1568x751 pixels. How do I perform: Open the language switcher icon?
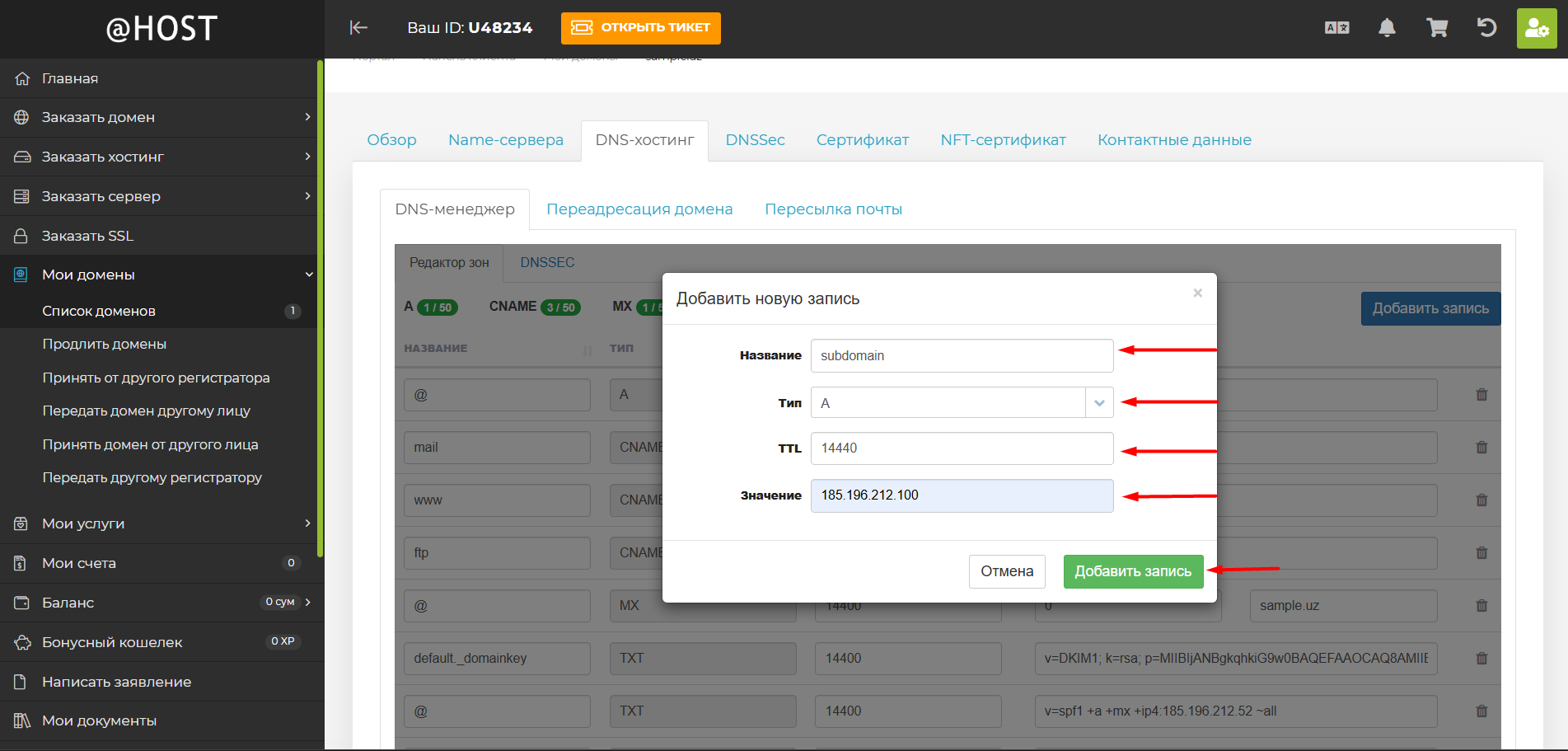tap(1336, 28)
